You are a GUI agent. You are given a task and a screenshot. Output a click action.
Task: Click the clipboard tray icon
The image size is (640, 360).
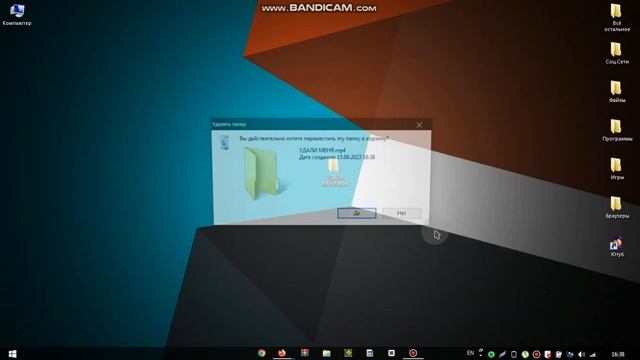[x=559, y=354]
